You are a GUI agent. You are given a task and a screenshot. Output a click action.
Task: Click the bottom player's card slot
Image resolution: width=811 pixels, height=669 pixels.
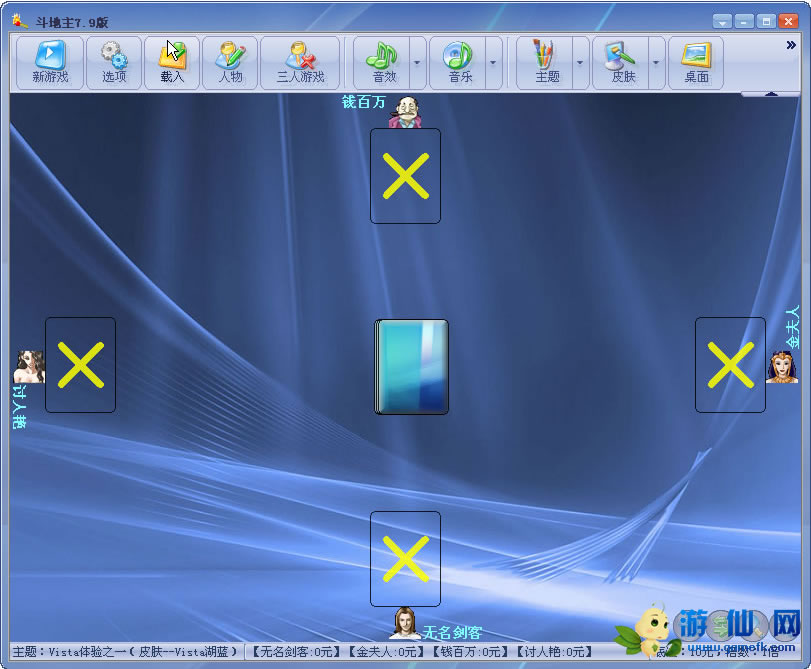coord(406,559)
